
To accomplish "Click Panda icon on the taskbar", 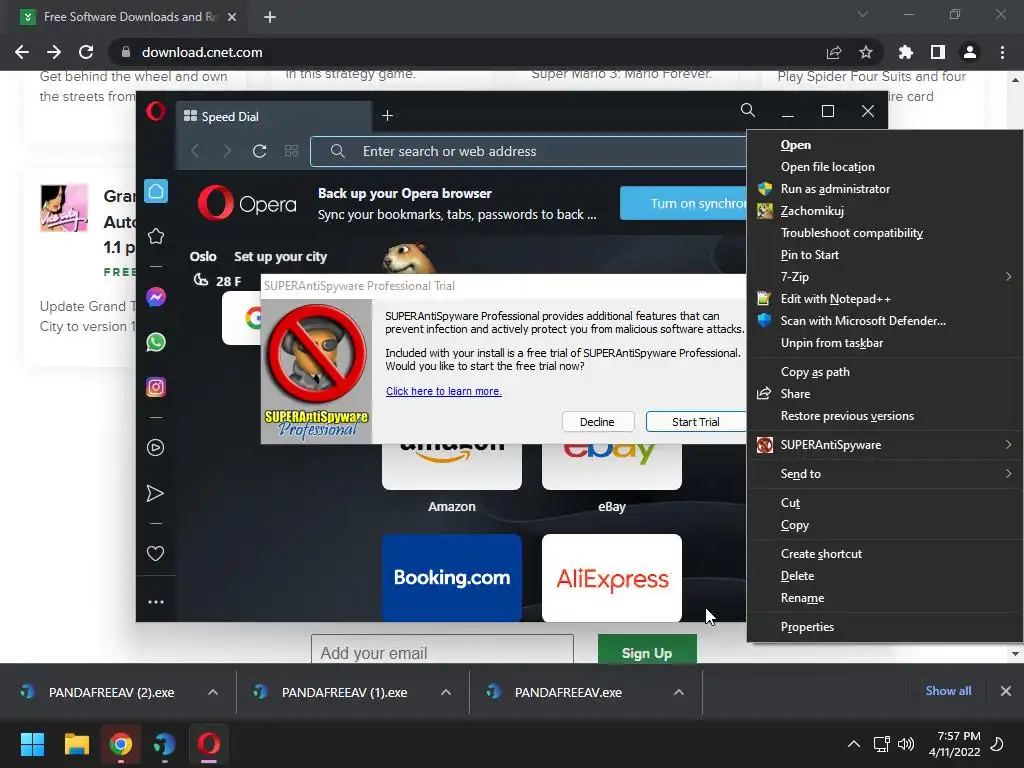I will tap(165, 744).
